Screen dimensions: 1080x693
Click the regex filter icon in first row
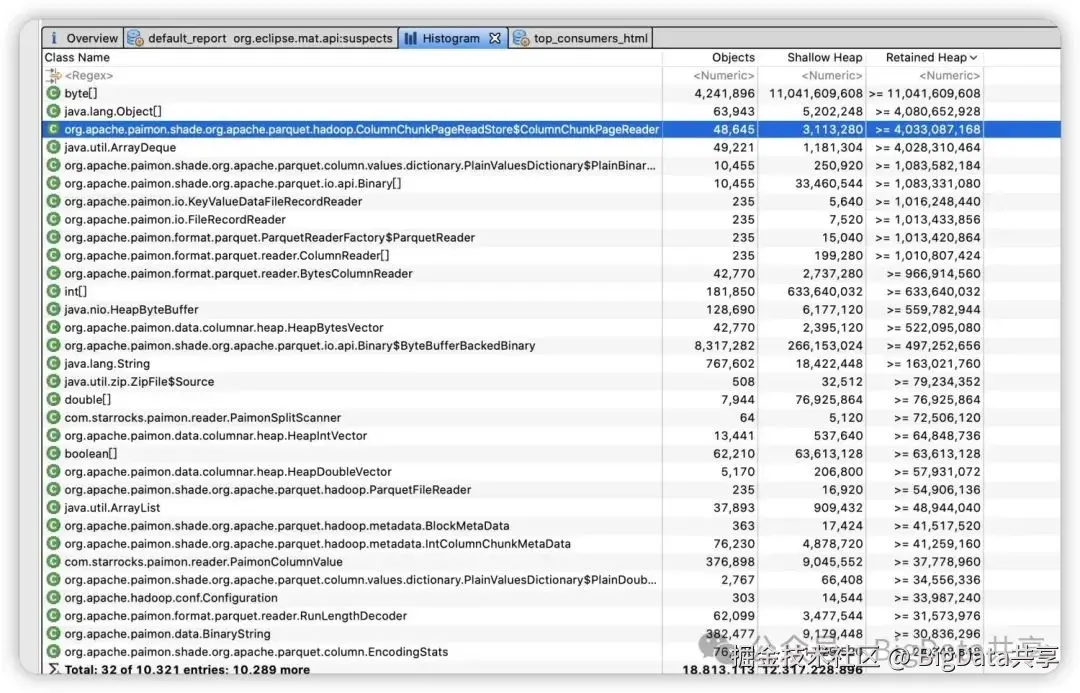(53, 75)
